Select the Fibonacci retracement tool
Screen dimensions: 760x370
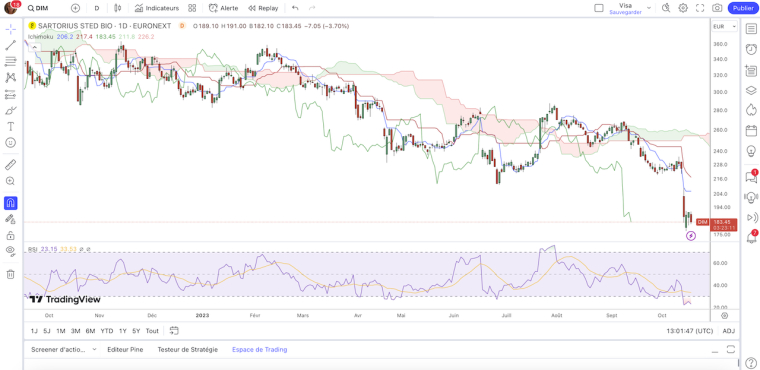pyautogui.click(x=11, y=62)
